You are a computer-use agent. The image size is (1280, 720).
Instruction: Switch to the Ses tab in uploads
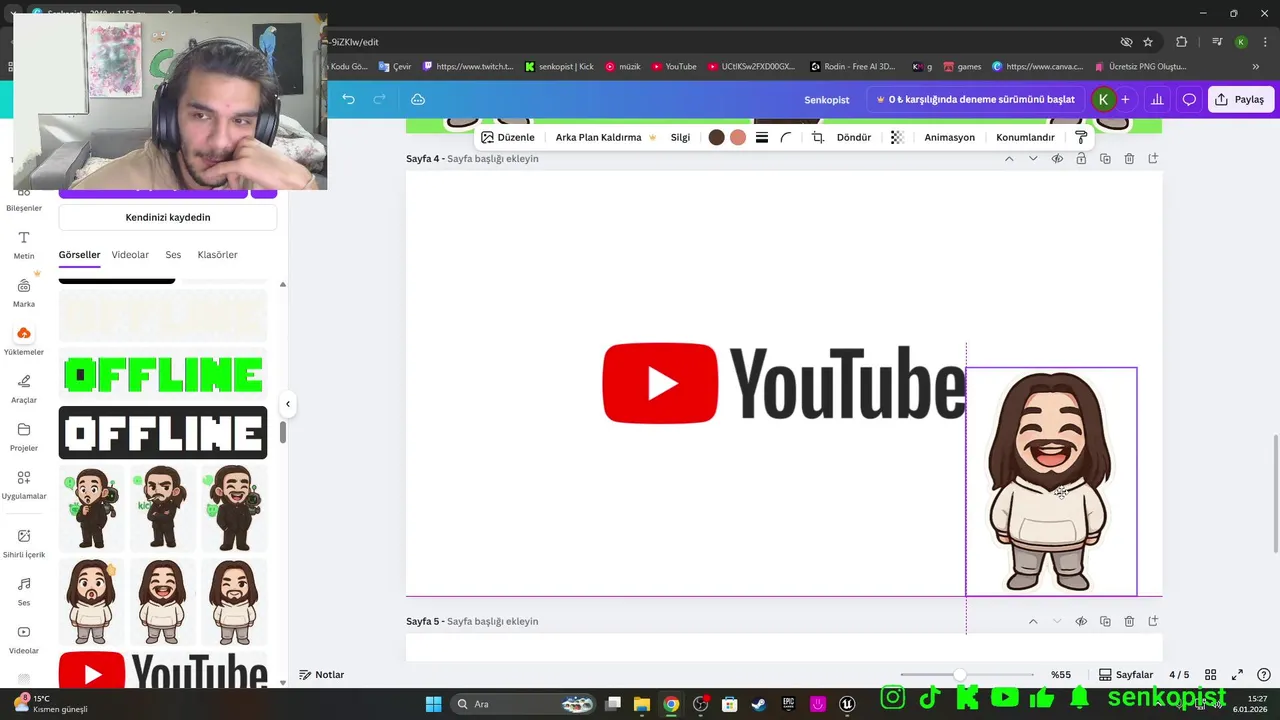pos(173,255)
